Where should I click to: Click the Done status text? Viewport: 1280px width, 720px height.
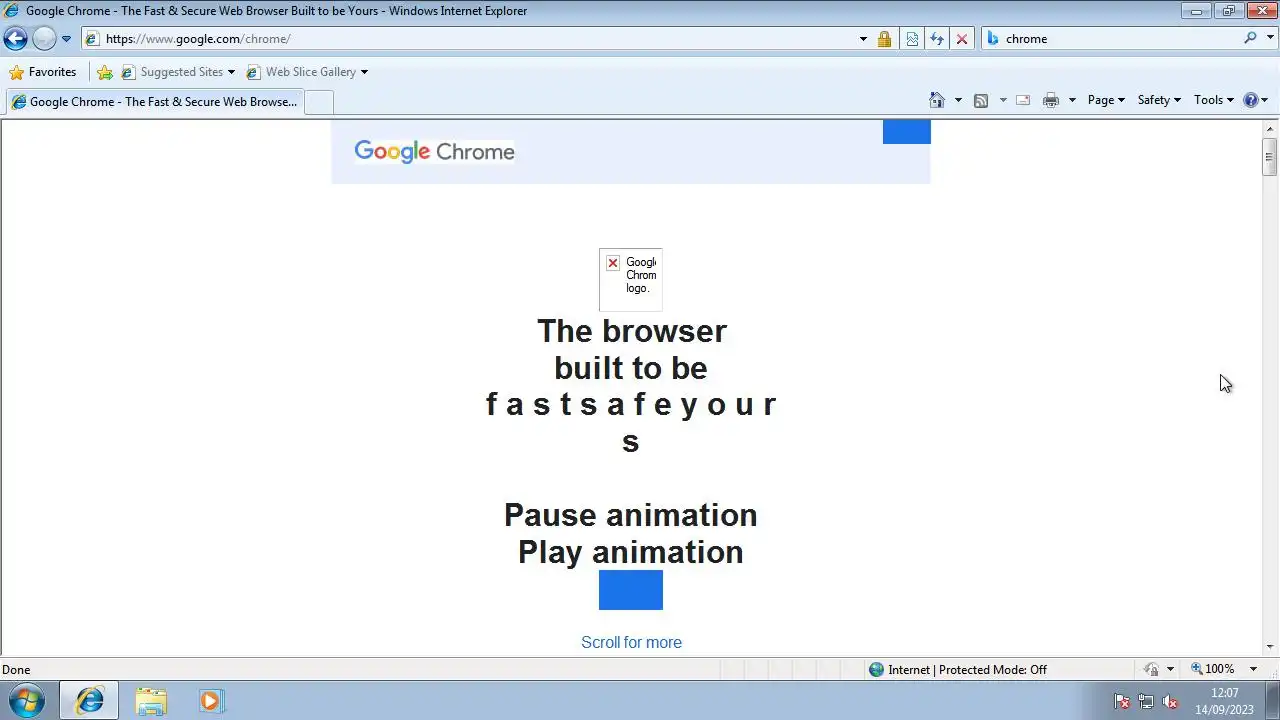coord(16,670)
